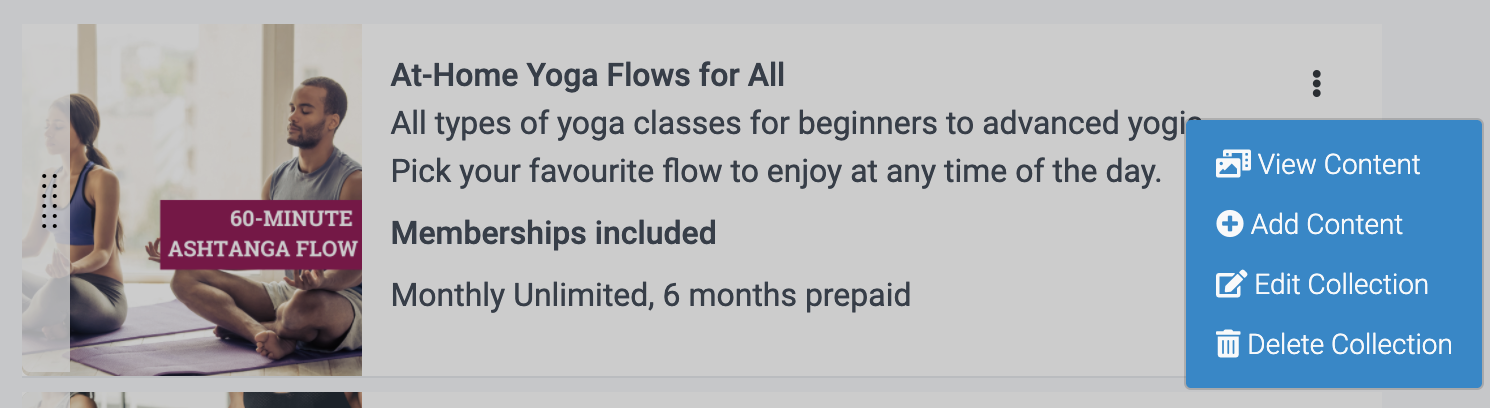Screen dimensions: 1490x408
Task: Select View Content from the menu
Action: click(1338, 164)
